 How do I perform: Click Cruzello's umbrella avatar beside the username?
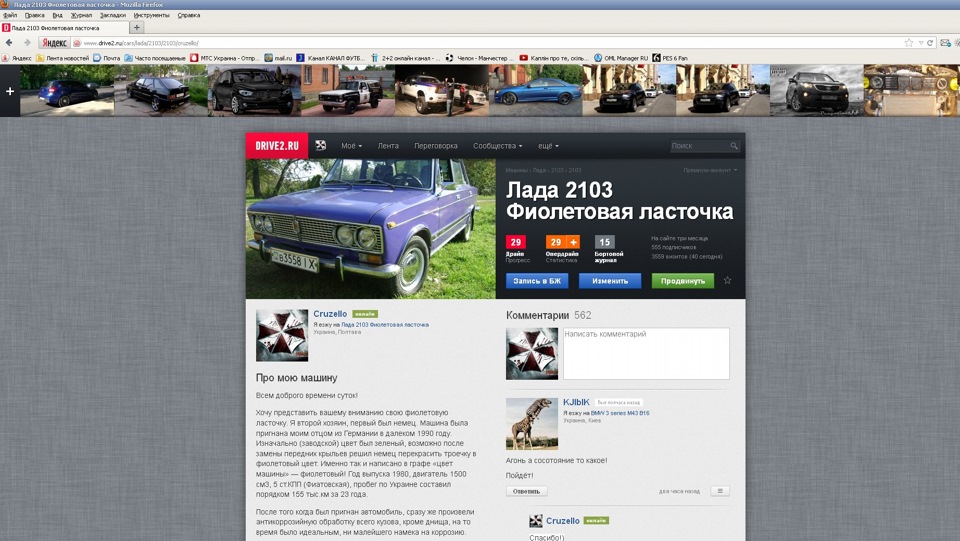[x=282, y=335]
